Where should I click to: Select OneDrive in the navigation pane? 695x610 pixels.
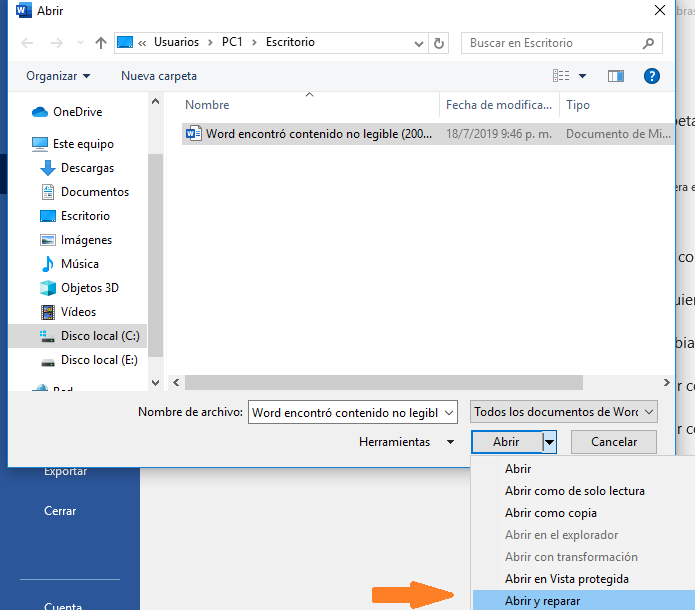click(78, 112)
